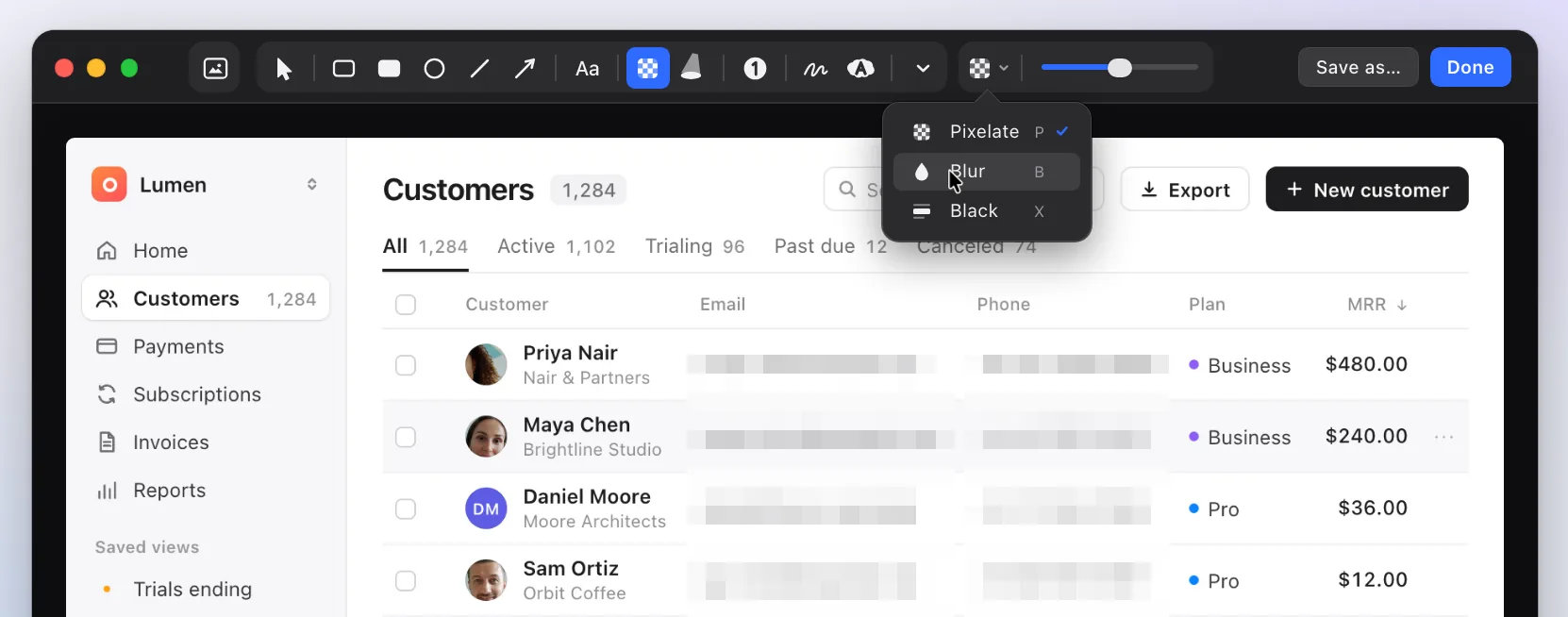This screenshot has width=1568, height=617.
Task: Click the Priya Nair customer name
Action: tap(570, 353)
